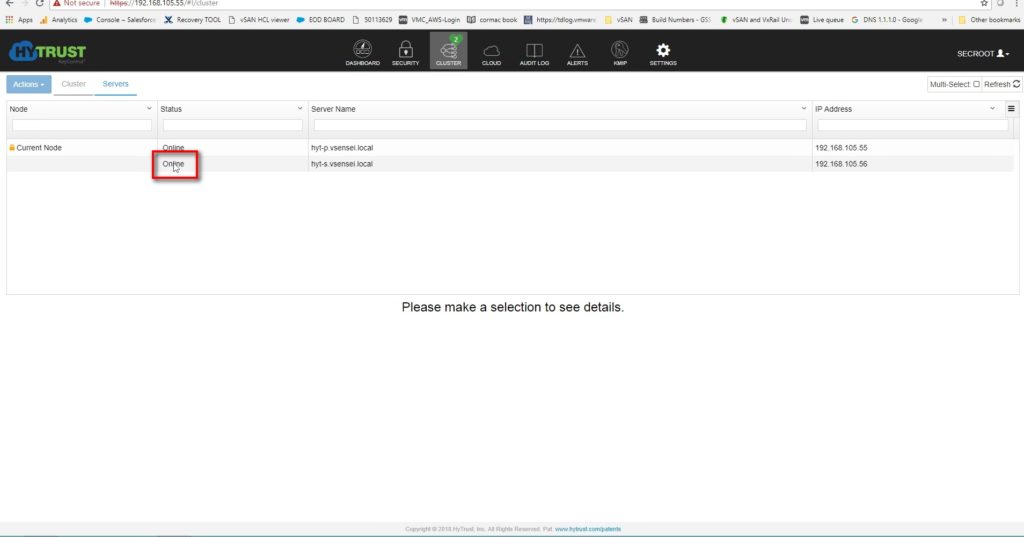Open the KMIP section
Screen dimensions: 1024x537
(620, 53)
